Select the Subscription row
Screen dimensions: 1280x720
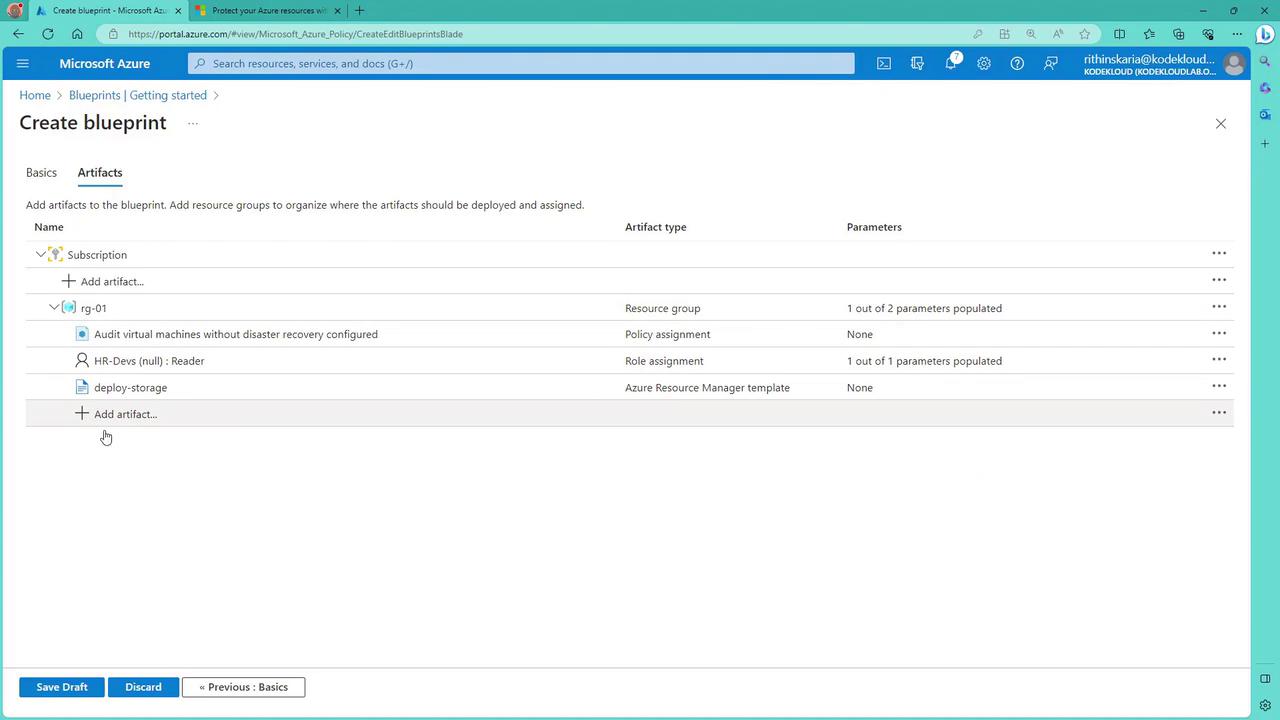coord(629,254)
